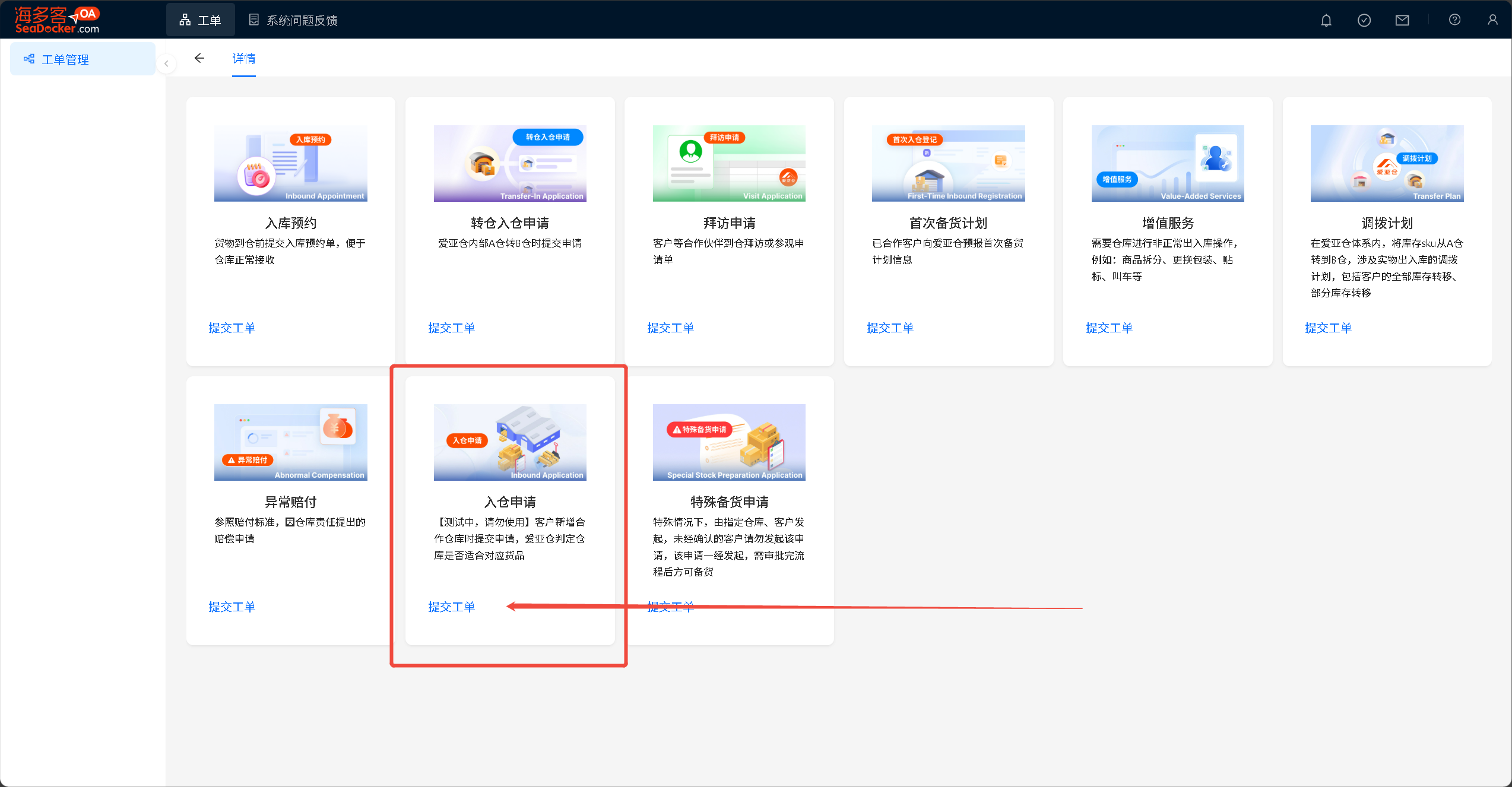The image size is (1512, 787).
Task: Click the back arrow icon
Action: 199,58
